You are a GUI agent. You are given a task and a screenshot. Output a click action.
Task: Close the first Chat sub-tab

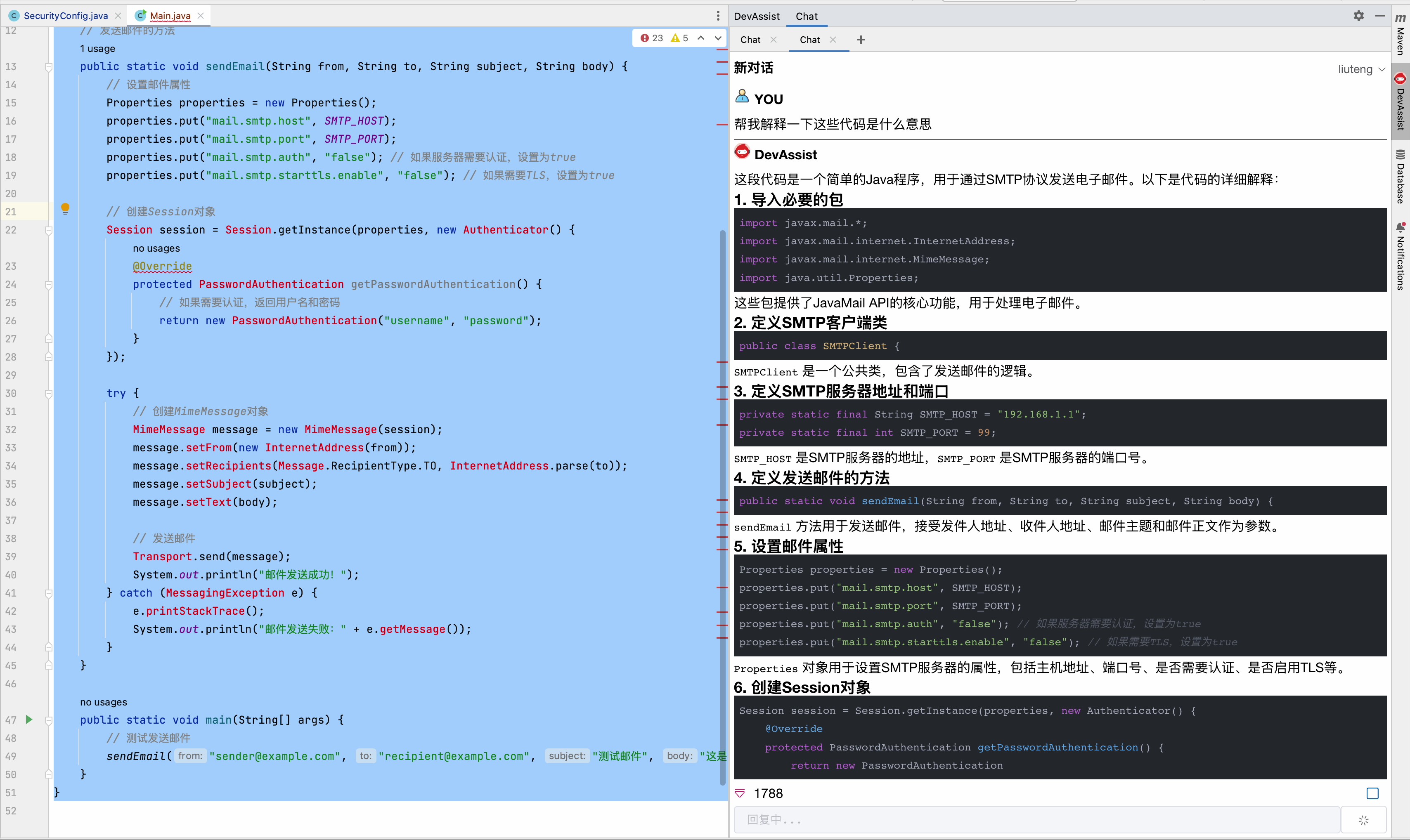tap(774, 40)
